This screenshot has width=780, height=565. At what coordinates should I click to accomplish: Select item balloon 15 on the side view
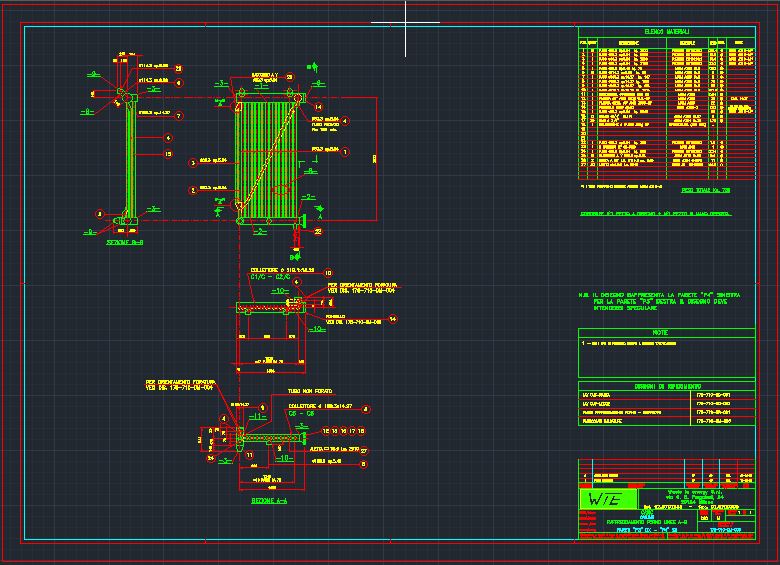pyautogui.click(x=168, y=154)
